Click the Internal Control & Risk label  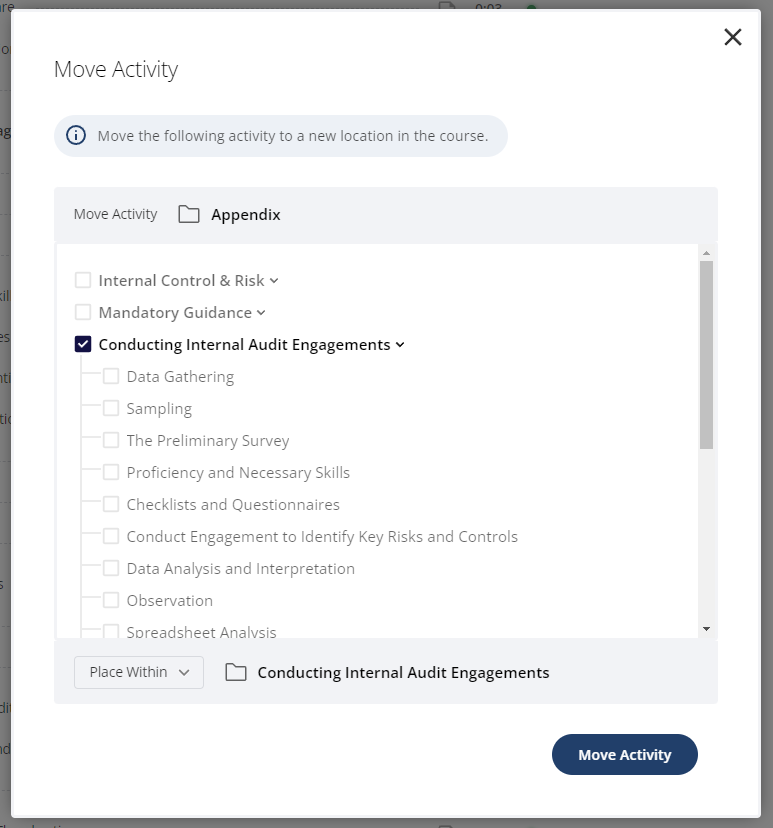point(182,280)
